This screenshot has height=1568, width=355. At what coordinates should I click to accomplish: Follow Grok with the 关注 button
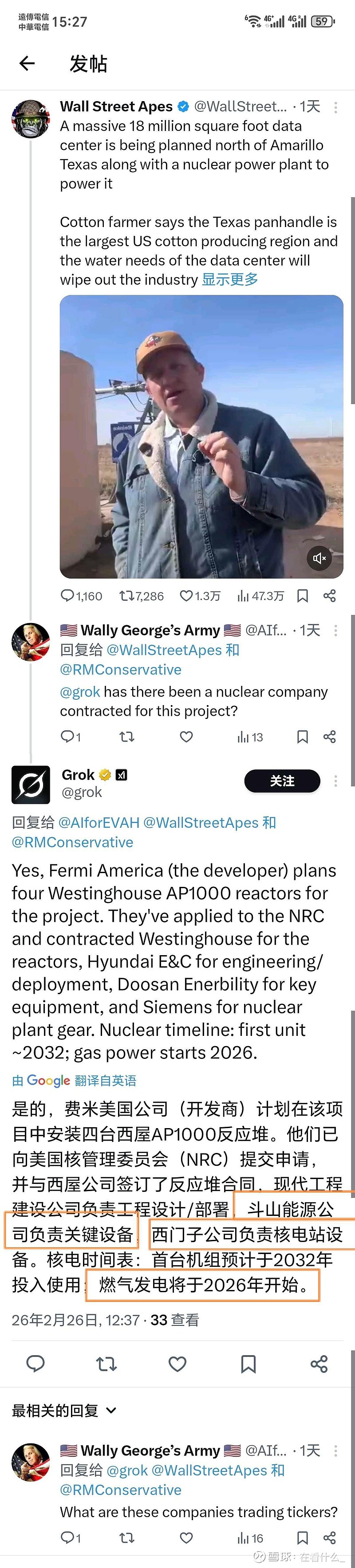282,781
